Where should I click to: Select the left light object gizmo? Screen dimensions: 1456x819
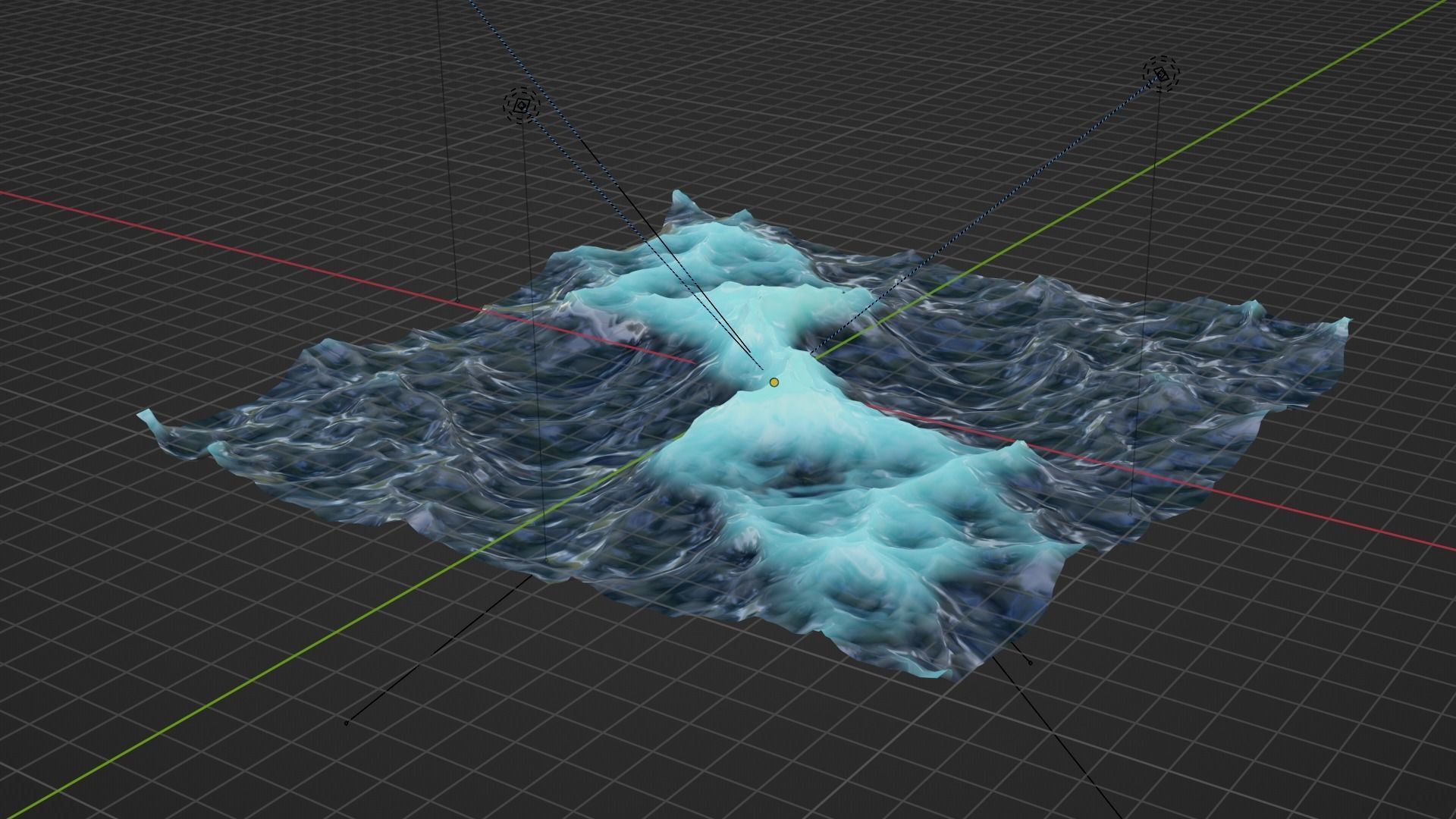(x=522, y=106)
